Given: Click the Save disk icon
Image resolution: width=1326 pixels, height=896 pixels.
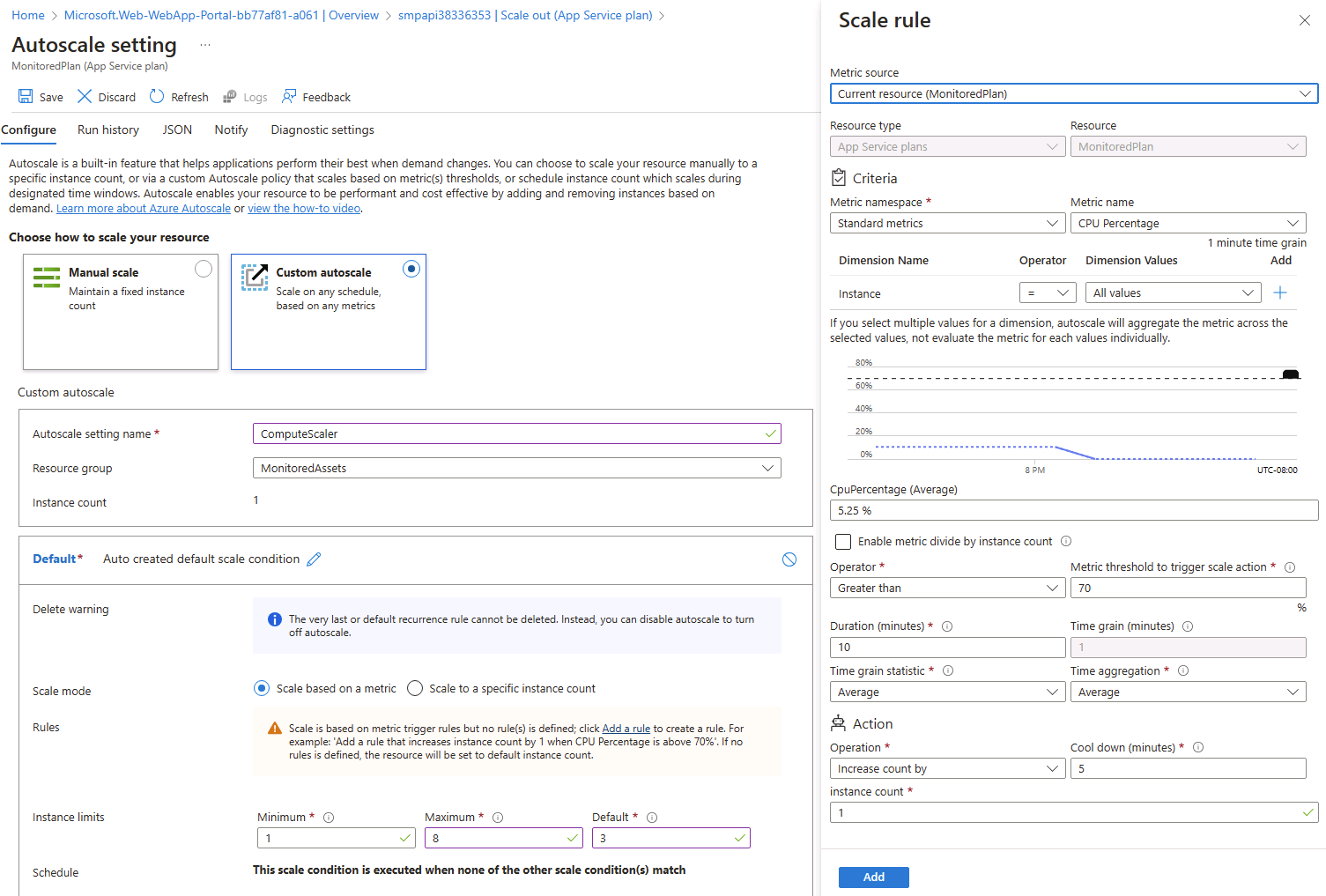Looking at the screenshot, I should coord(26,97).
